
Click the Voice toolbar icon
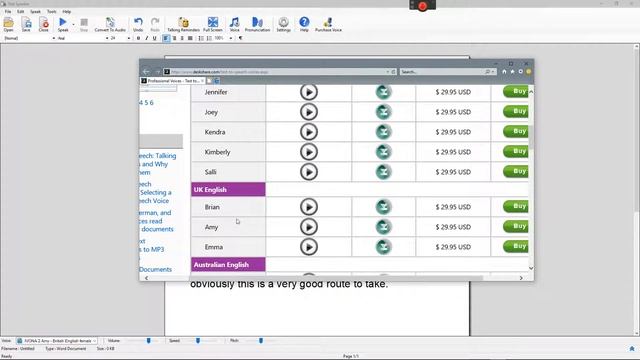click(234, 24)
